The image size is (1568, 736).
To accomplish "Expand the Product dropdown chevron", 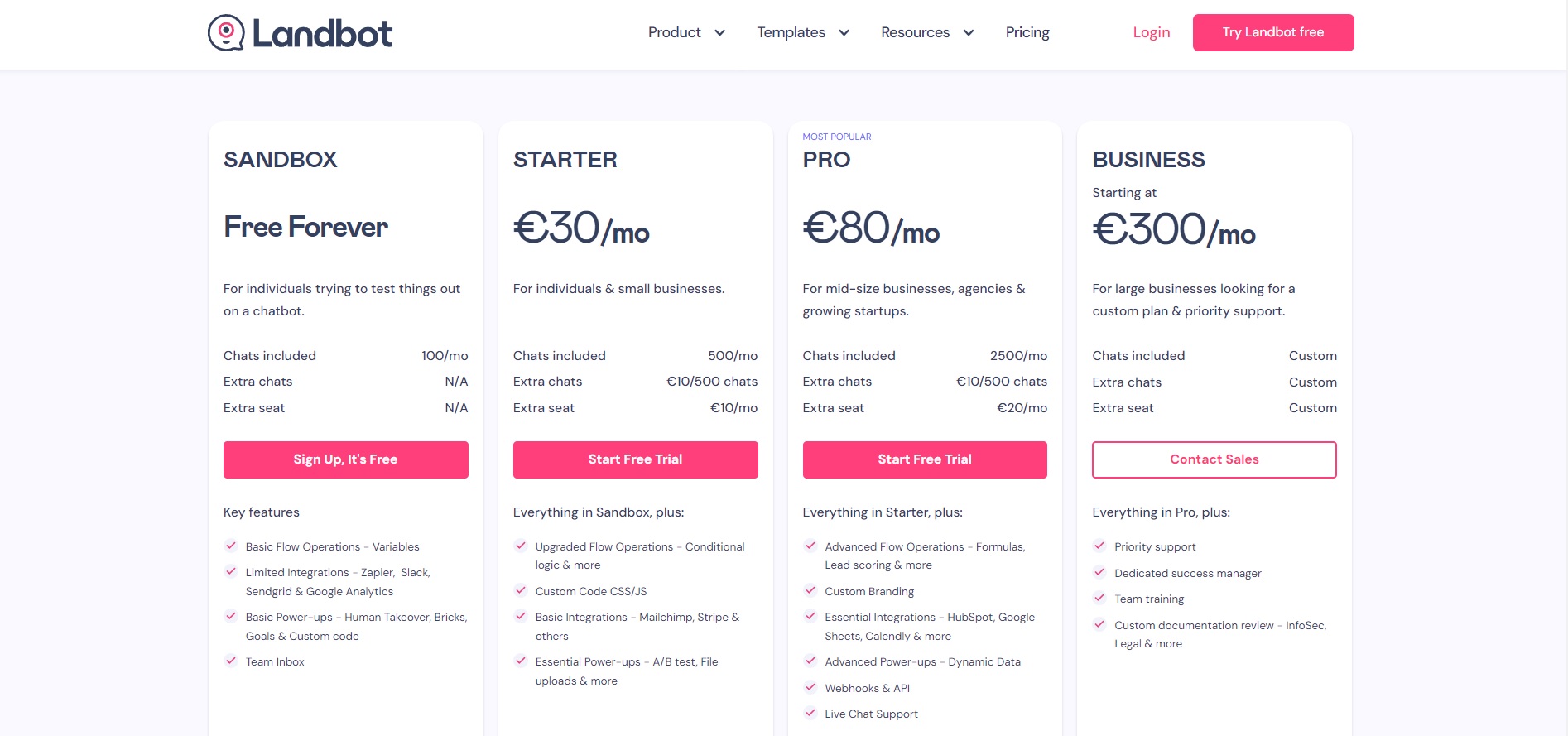I will [719, 33].
